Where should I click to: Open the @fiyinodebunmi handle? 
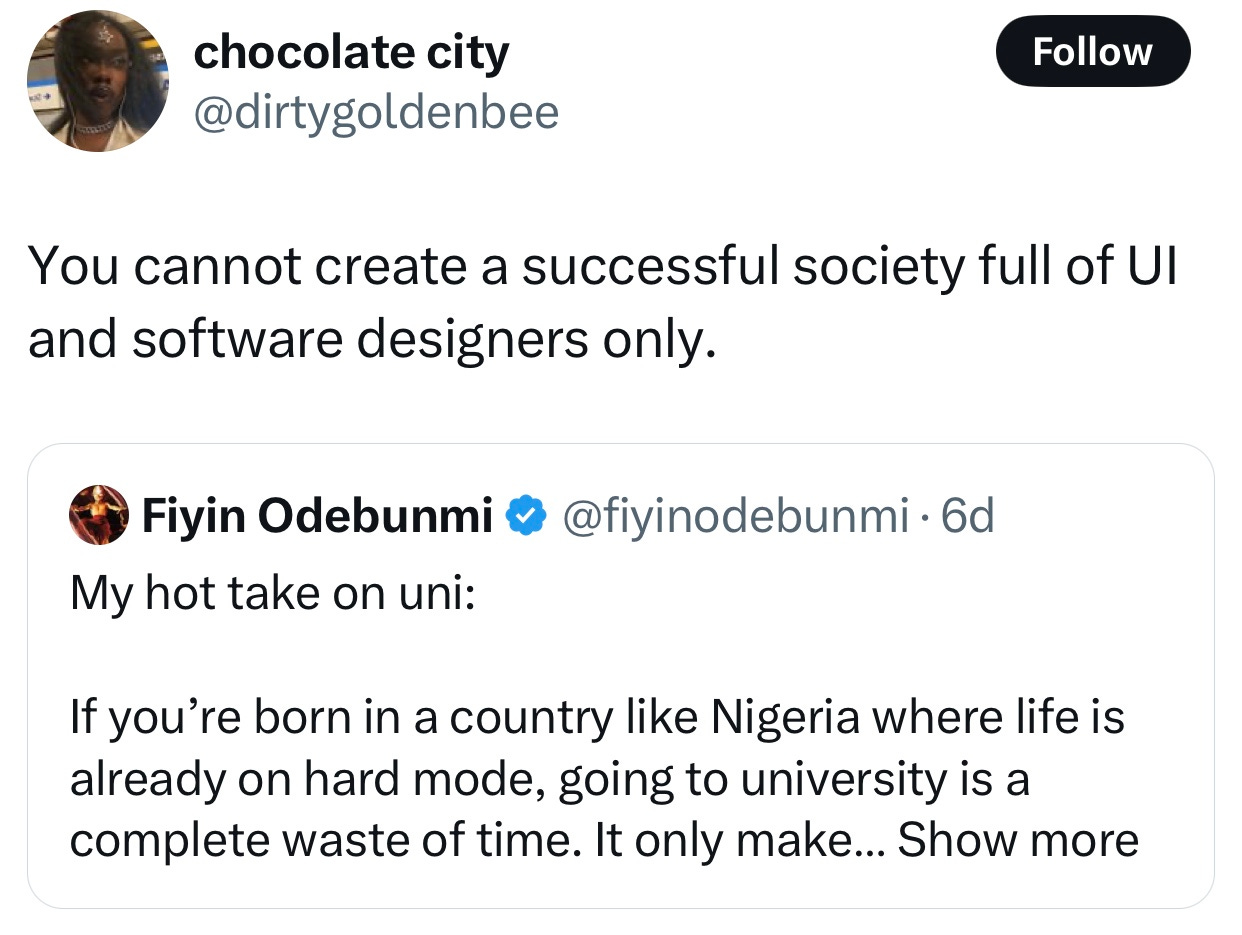pyautogui.click(x=737, y=516)
